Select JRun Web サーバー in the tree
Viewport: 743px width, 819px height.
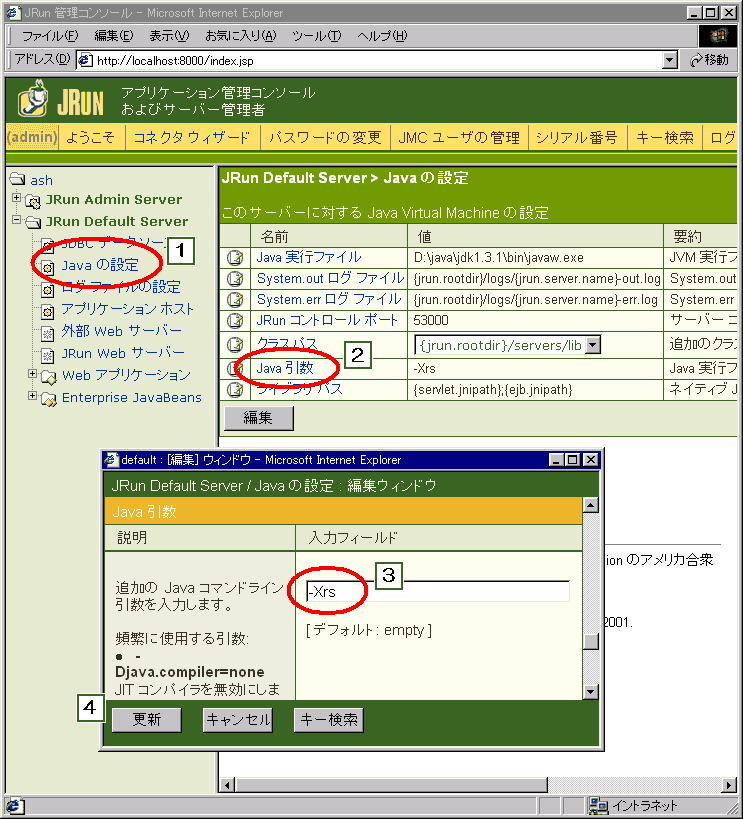click(x=123, y=353)
